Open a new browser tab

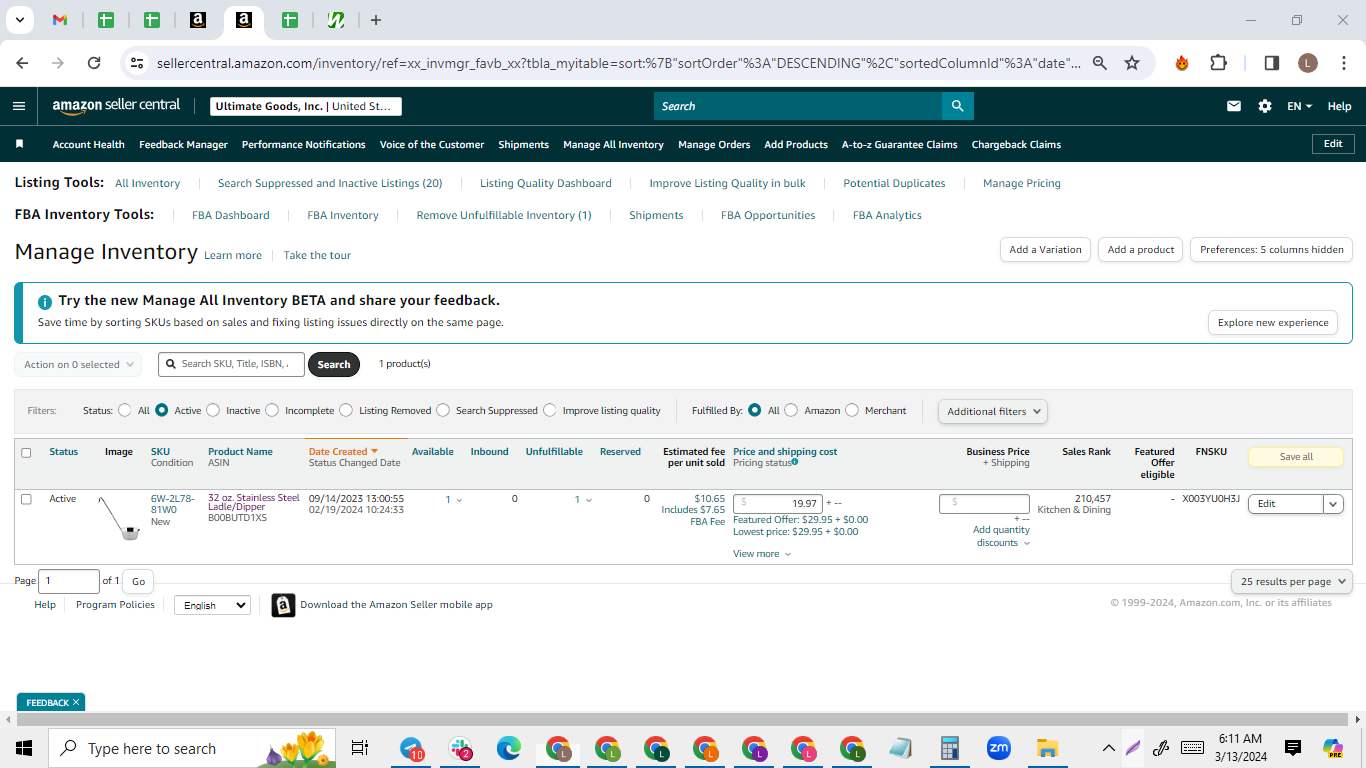pos(375,20)
